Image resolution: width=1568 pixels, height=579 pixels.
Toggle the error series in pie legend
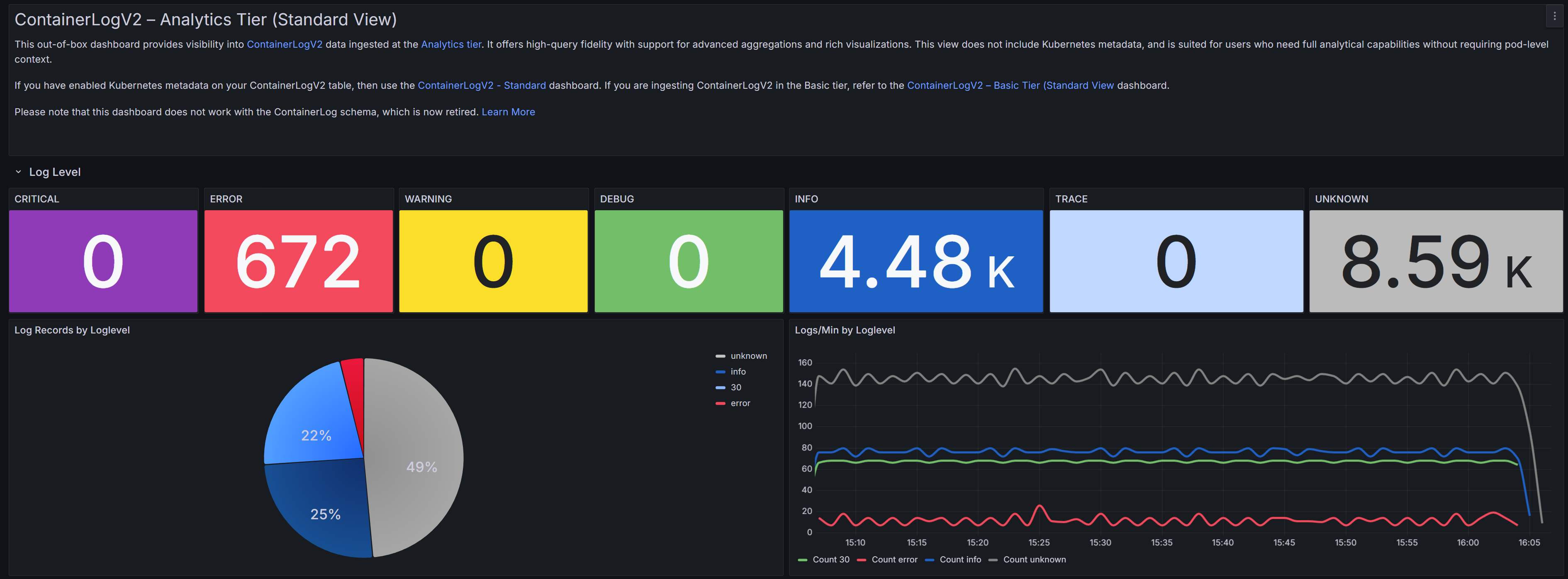coord(740,404)
